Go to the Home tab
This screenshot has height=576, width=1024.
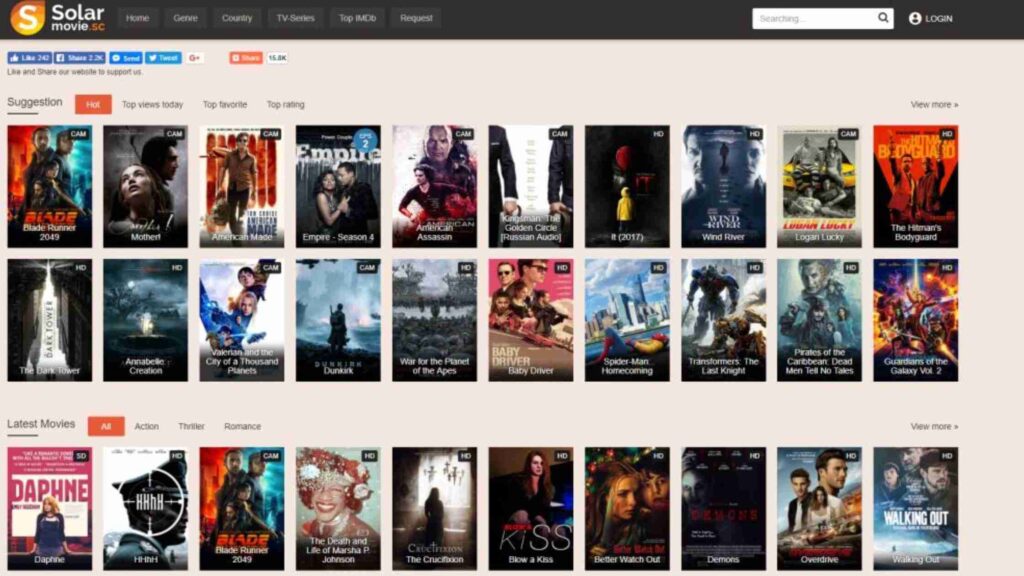[137, 18]
